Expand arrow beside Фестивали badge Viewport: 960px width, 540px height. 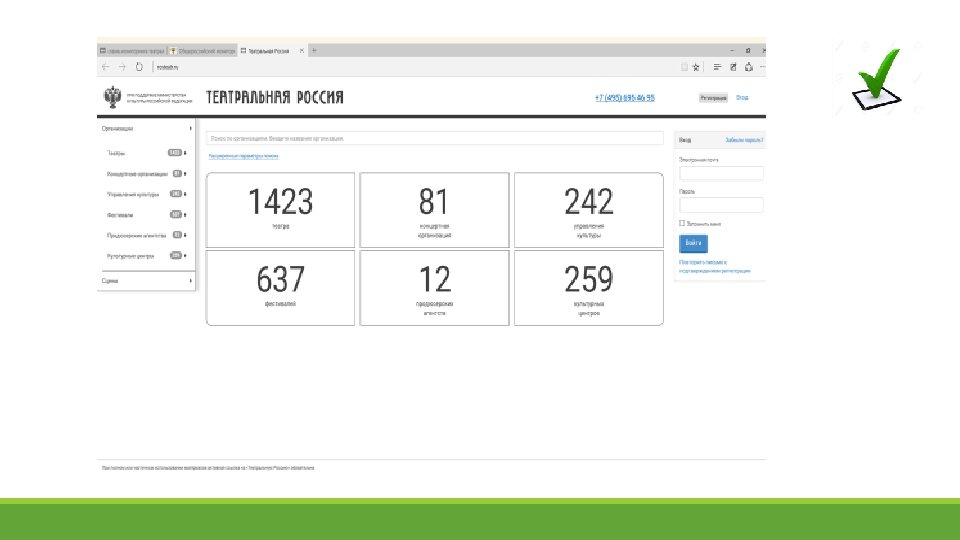click(x=186, y=215)
